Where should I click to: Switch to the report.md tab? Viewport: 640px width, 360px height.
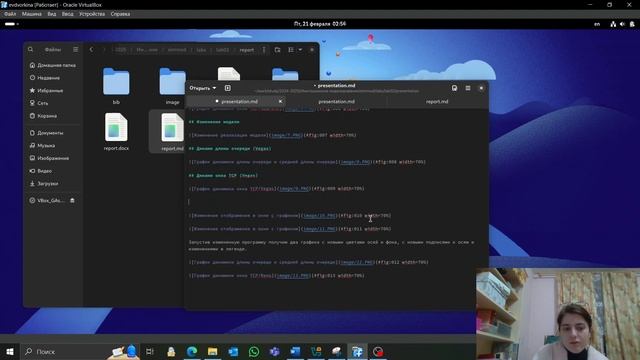tap(437, 101)
